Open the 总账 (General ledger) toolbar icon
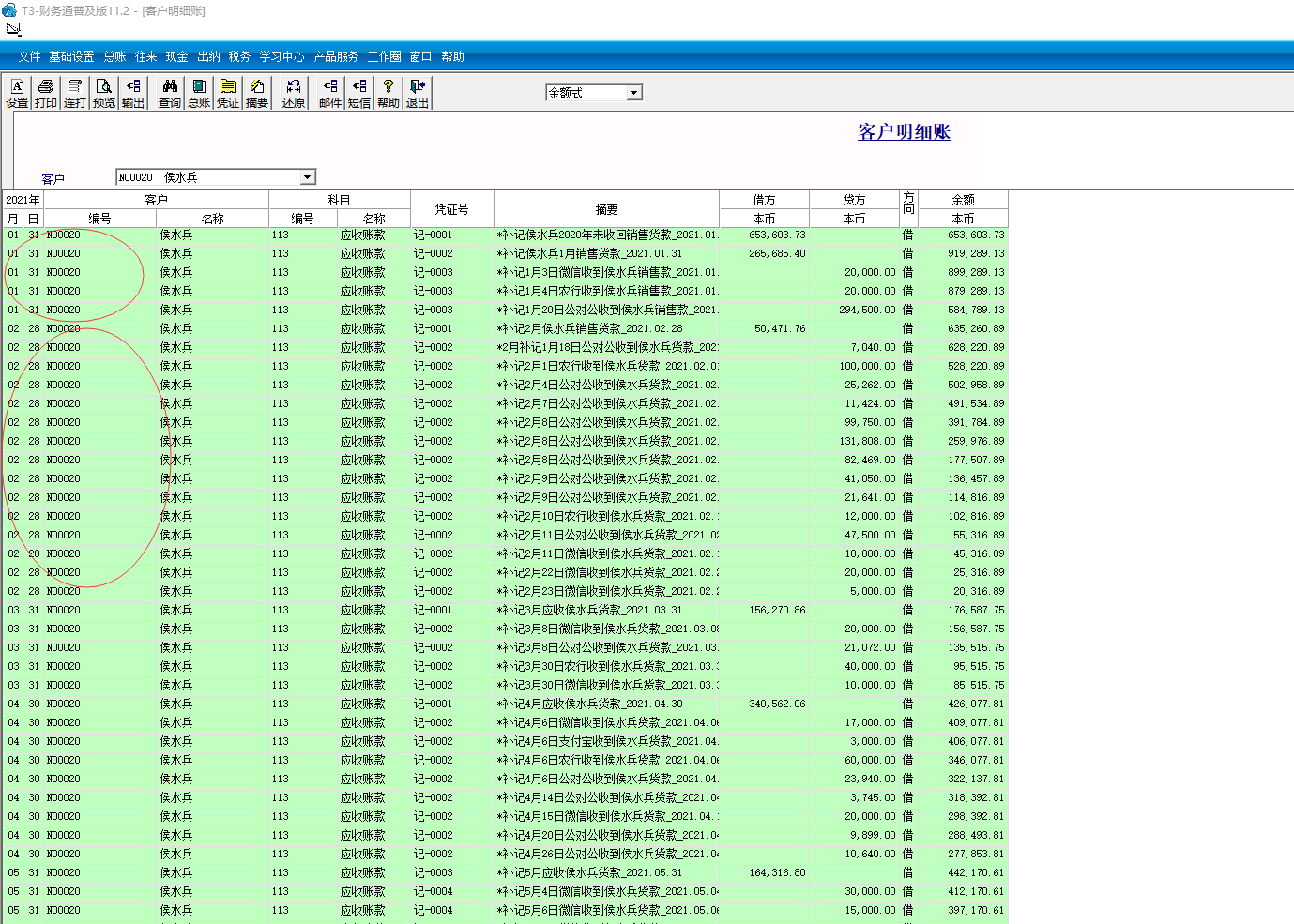The height and width of the screenshot is (924, 1294). pos(199,93)
